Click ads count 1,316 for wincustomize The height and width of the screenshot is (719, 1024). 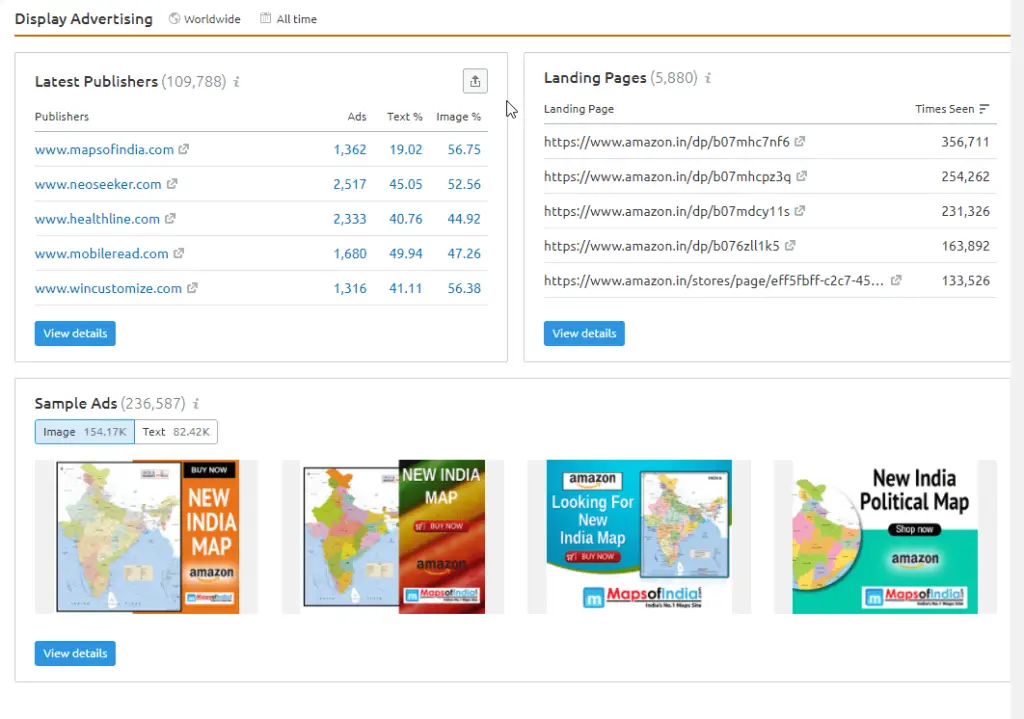pos(350,288)
